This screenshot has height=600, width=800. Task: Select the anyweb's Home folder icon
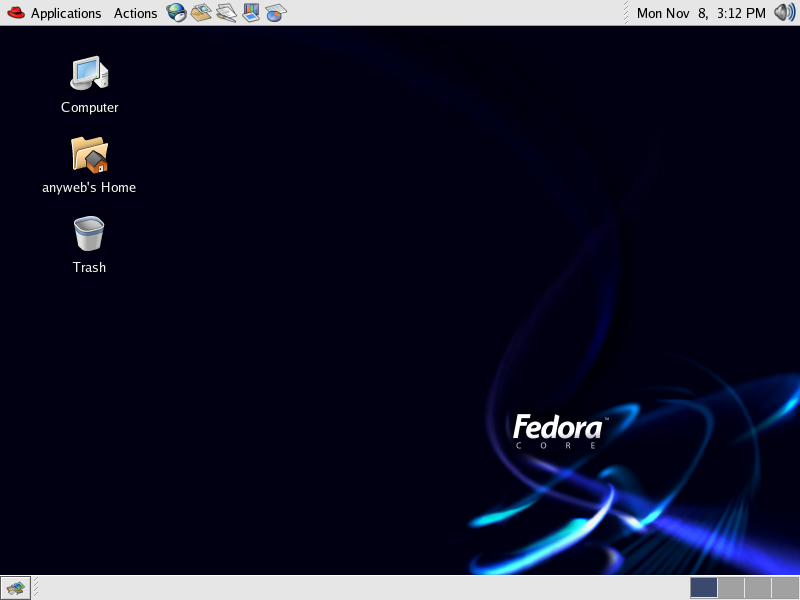(89, 155)
